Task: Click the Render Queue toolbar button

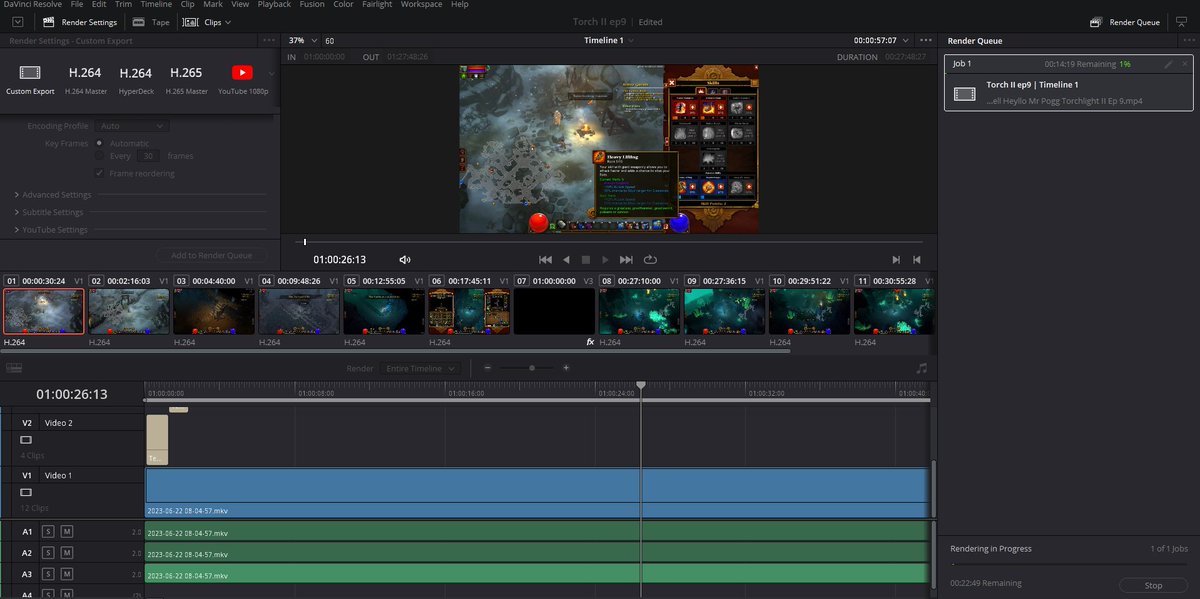Action: [1125, 21]
